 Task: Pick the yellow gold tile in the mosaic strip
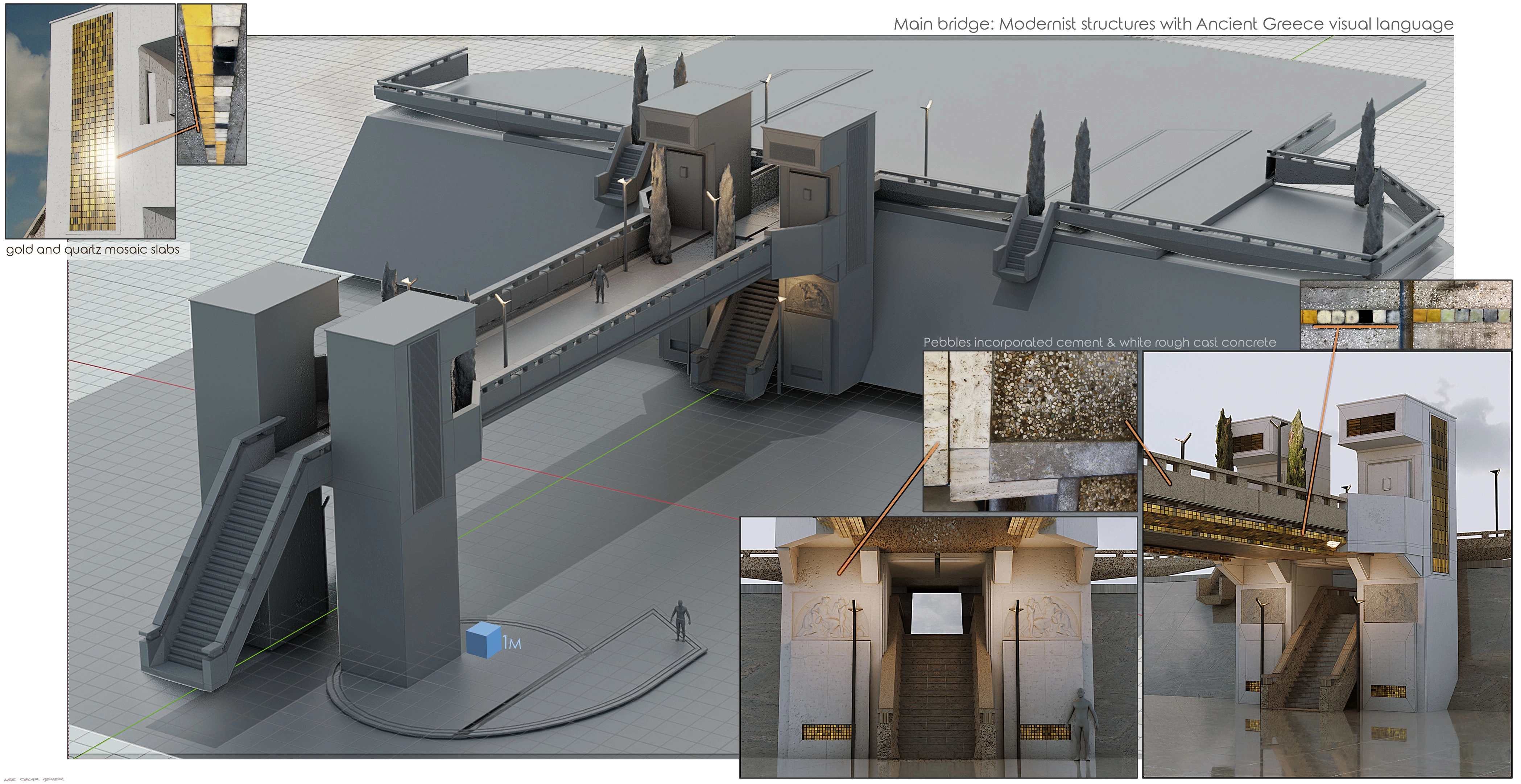pyautogui.click(x=1310, y=318)
